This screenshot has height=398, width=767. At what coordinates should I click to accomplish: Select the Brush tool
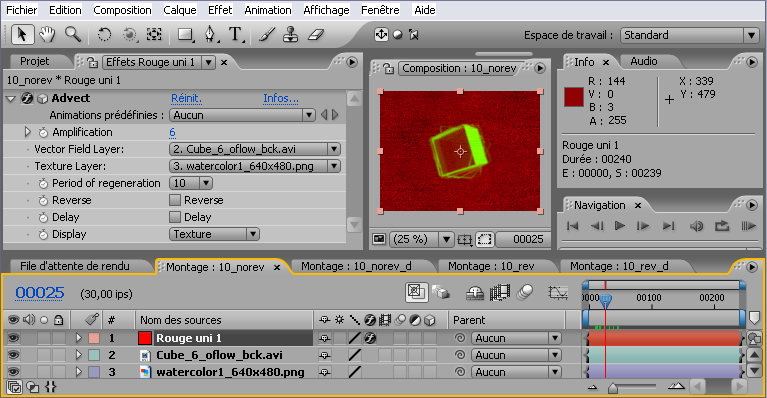click(x=267, y=34)
